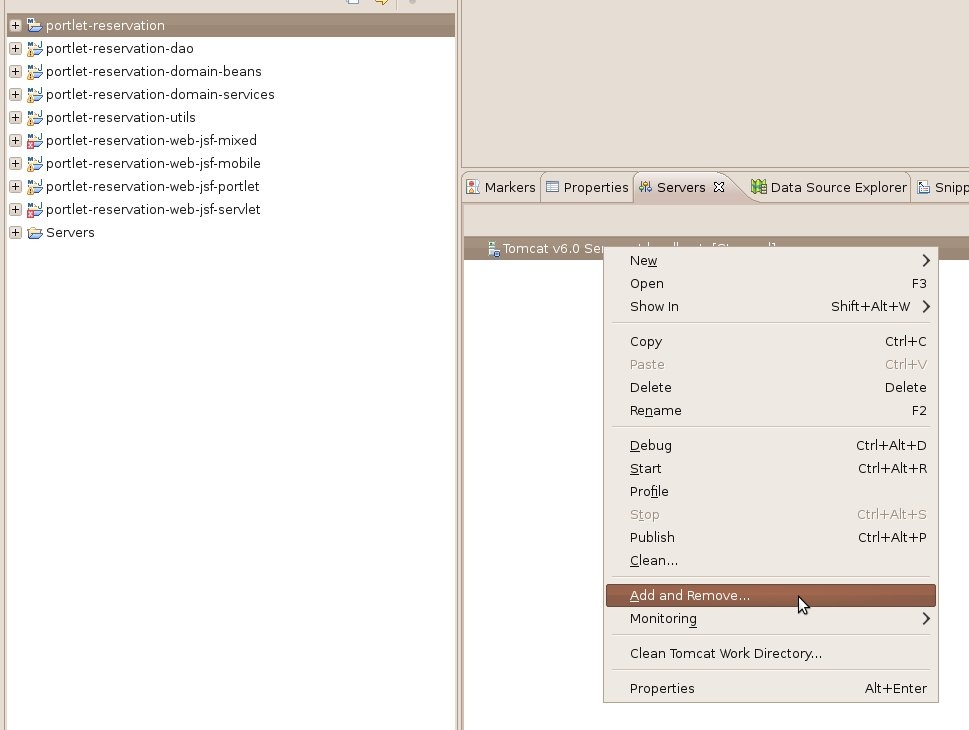Select Start in the context menu
Image resolution: width=969 pixels, height=730 pixels.
pyautogui.click(x=646, y=469)
